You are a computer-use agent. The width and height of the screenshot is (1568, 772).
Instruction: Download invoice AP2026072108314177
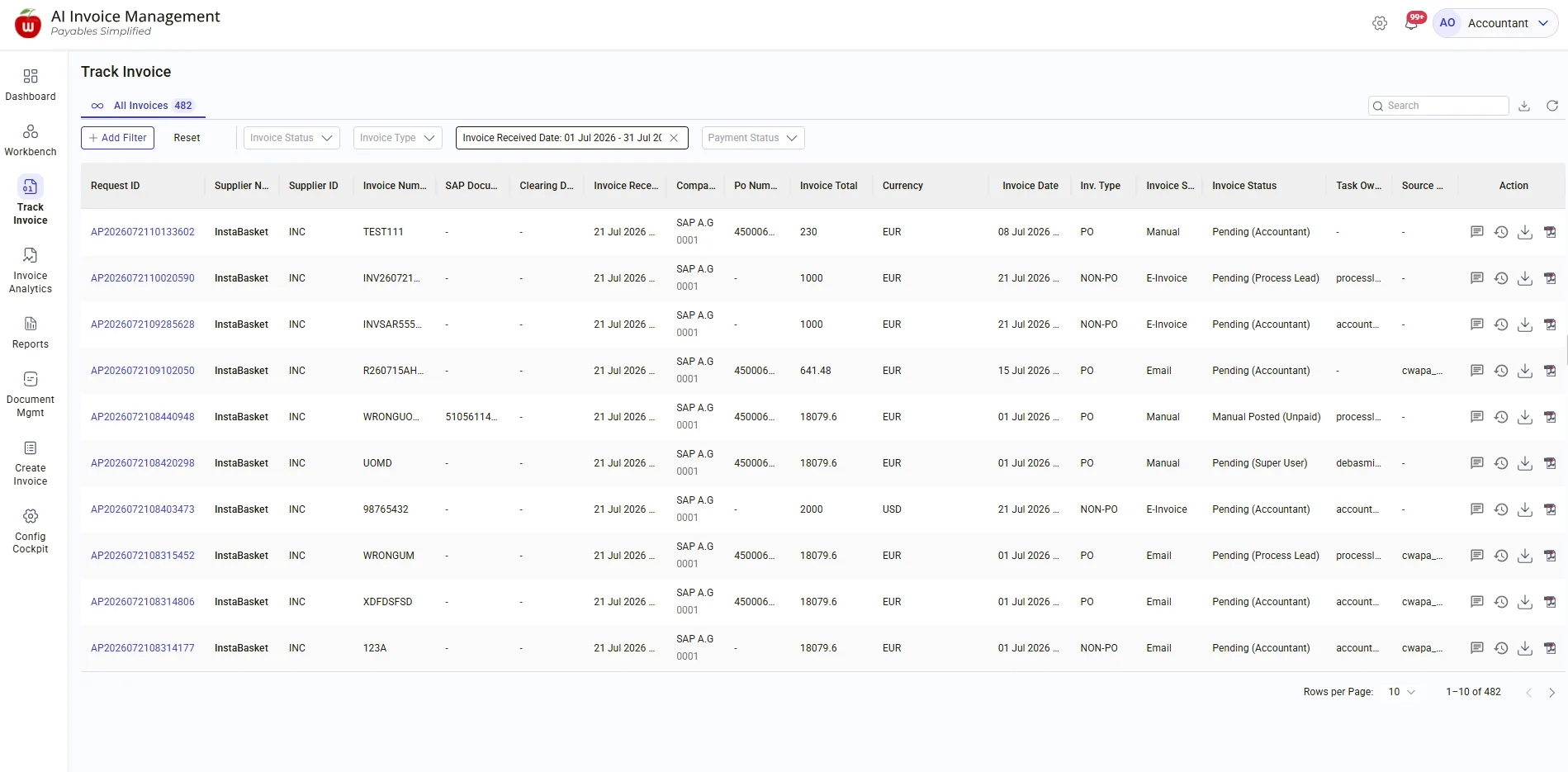click(1525, 648)
